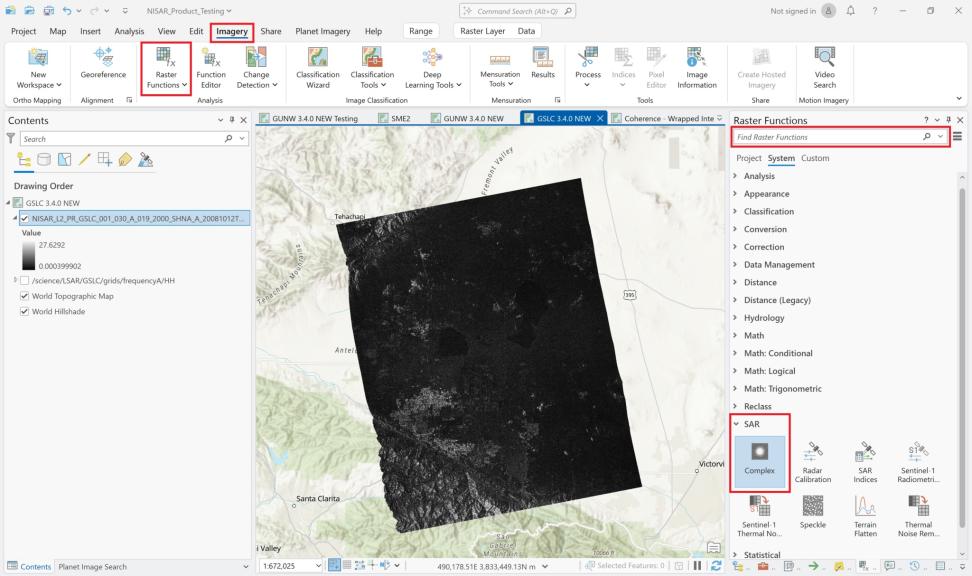Open the Raster Functions pane menu
Screen dimensions: 972x576
(x=958, y=136)
